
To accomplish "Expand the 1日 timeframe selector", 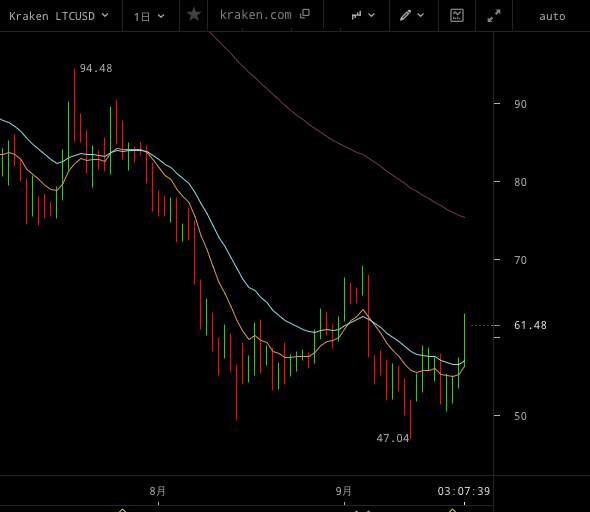I will tap(149, 16).
